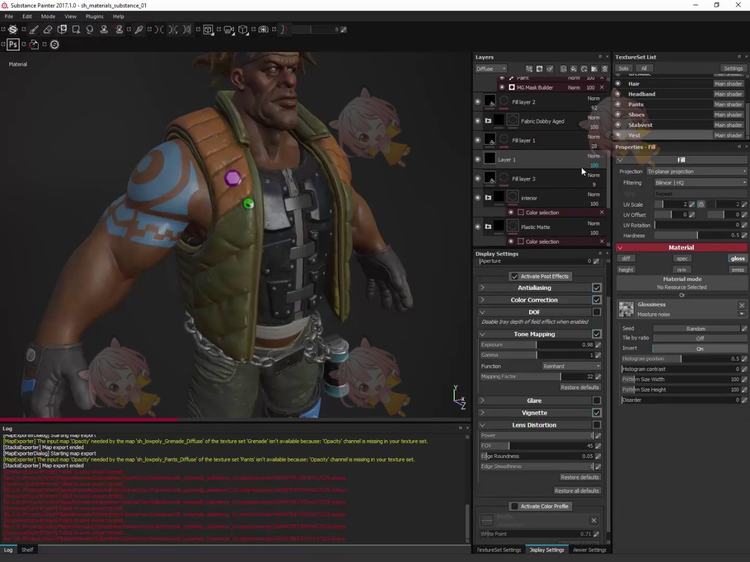The image size is (750, 562).
Task: Open the Tone Mapping Function Reinhard dropdown
Action: [571, 366]
